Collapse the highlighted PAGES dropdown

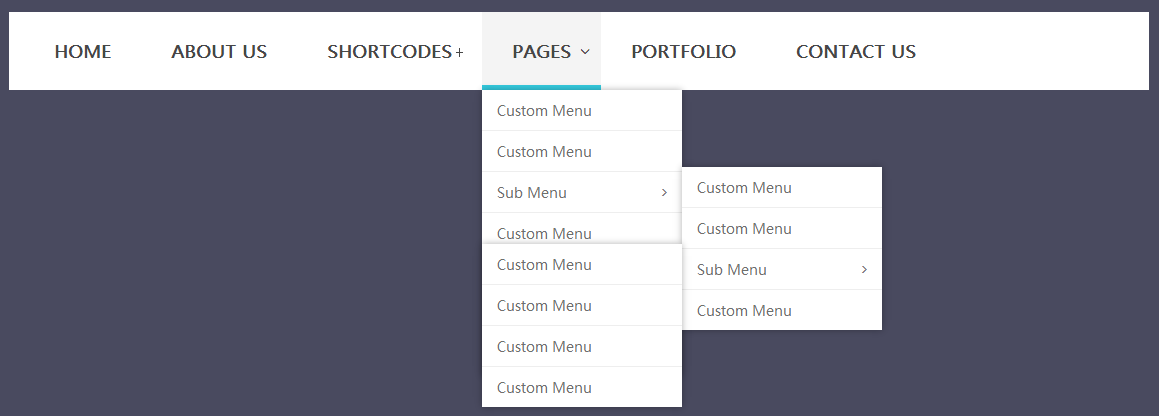coord(541,52)
